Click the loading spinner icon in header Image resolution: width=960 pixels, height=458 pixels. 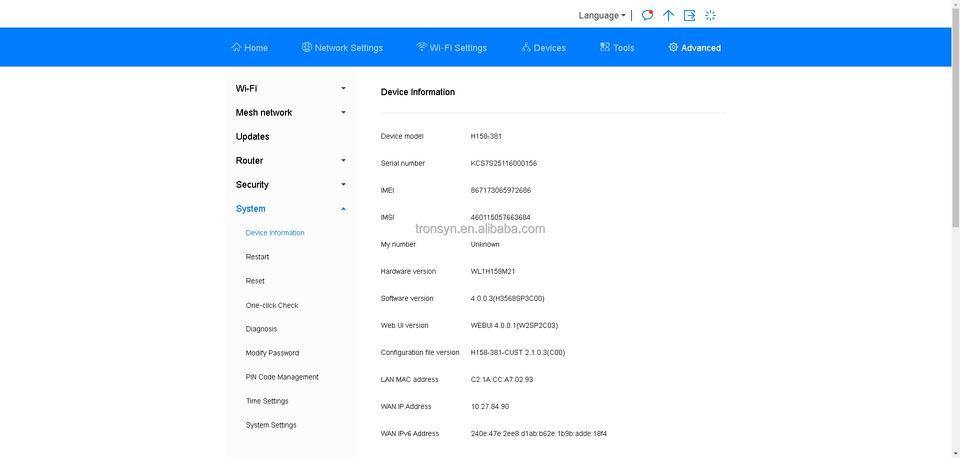pos(711,15)
